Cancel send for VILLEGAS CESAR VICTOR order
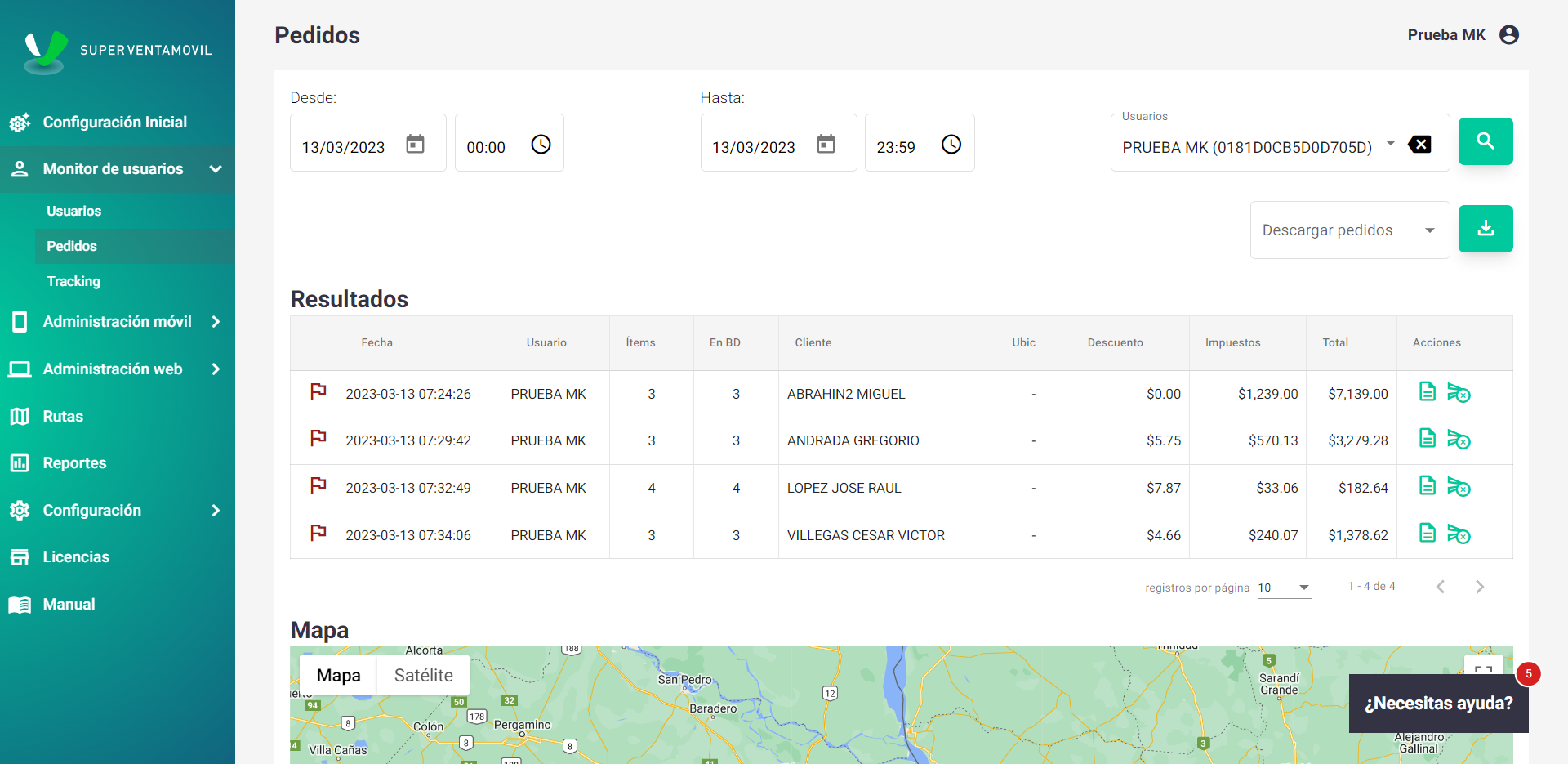The image size is (1568, 764). coord(1459,534)
